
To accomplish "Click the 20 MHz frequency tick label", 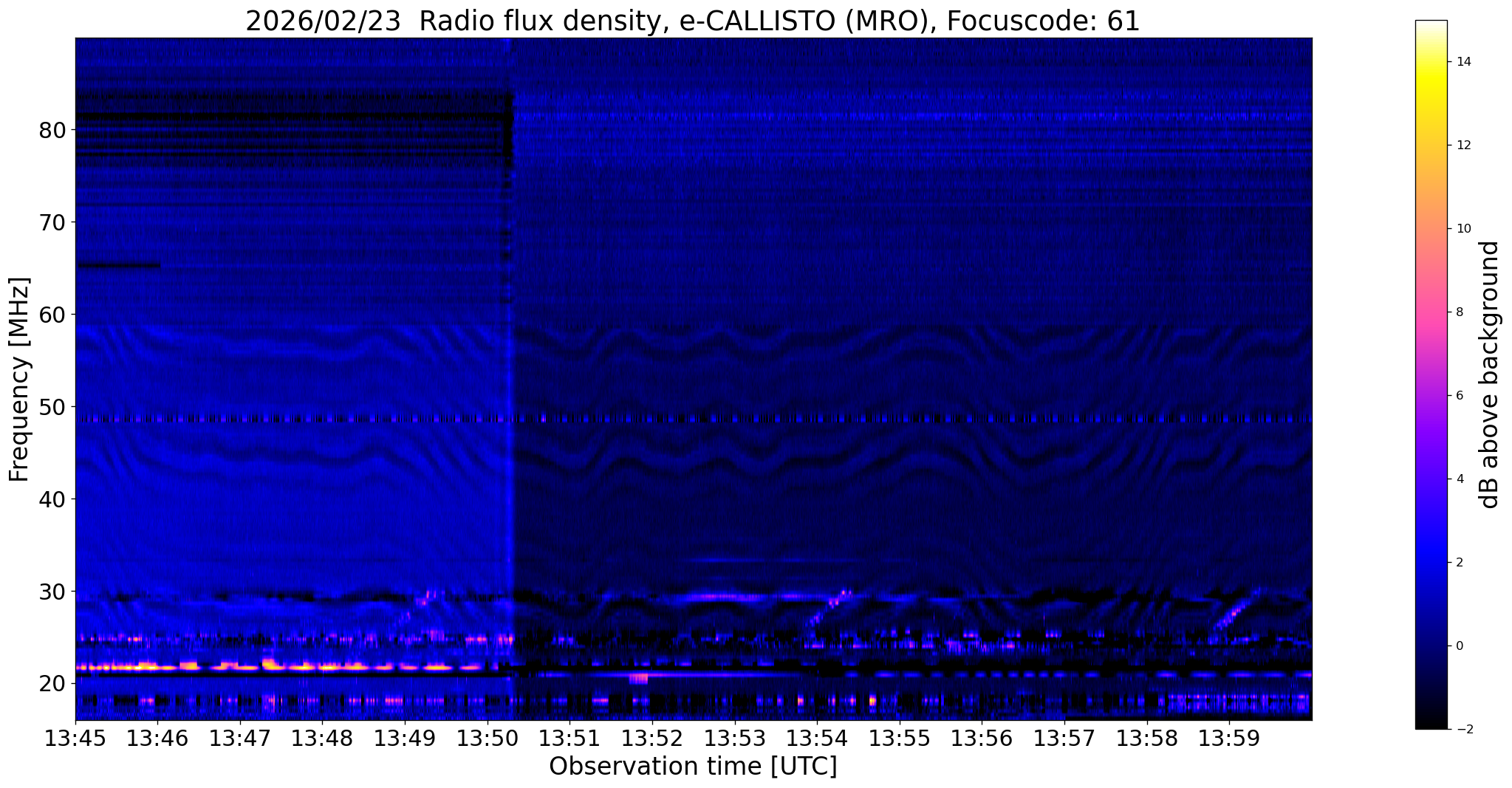I will [x=52, y=684].
